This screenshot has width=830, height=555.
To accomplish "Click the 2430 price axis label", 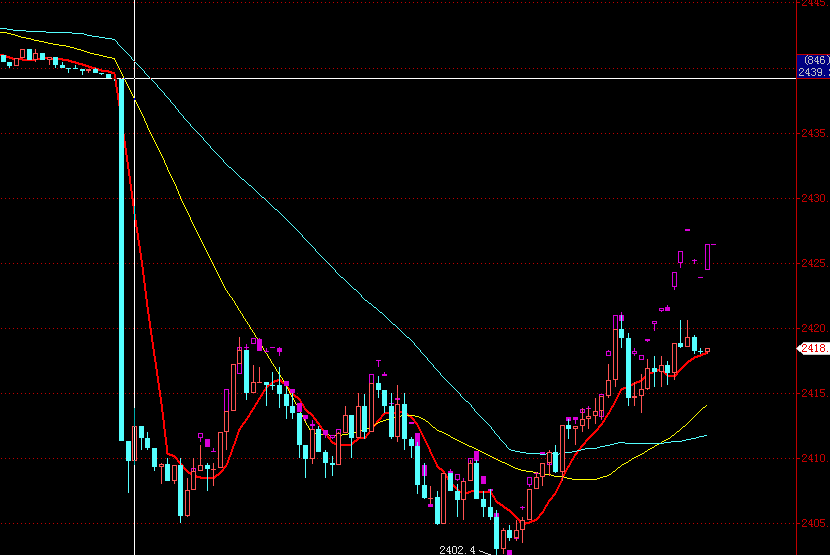I will (813, 198).
